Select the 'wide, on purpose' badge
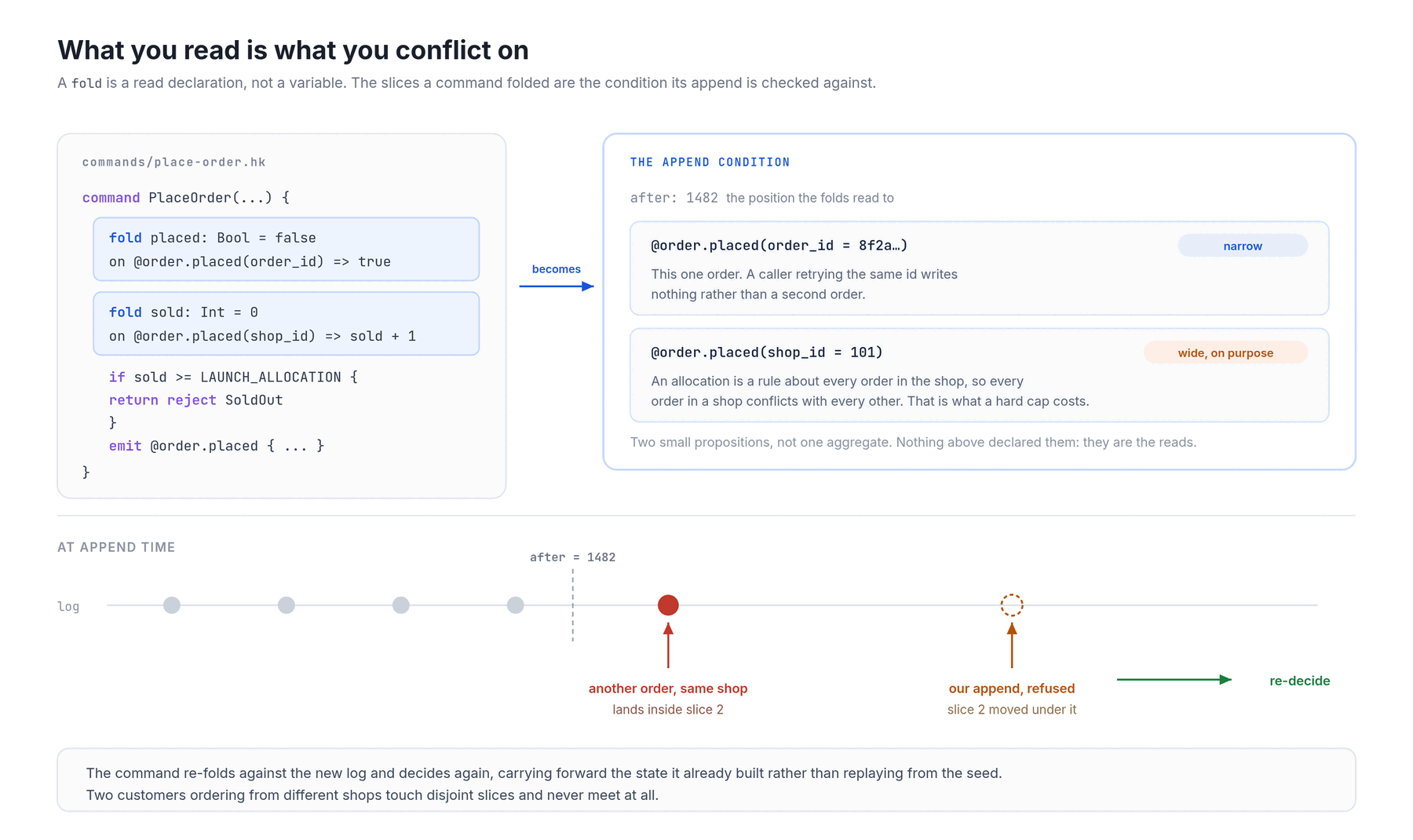 coord(1225,352)
